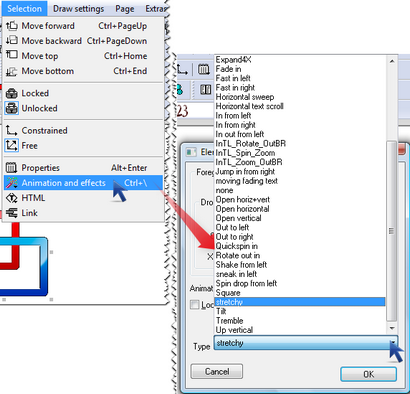Click the Move forward icon
This screenshot has width=410, height=394.
(x=12, y=26)
